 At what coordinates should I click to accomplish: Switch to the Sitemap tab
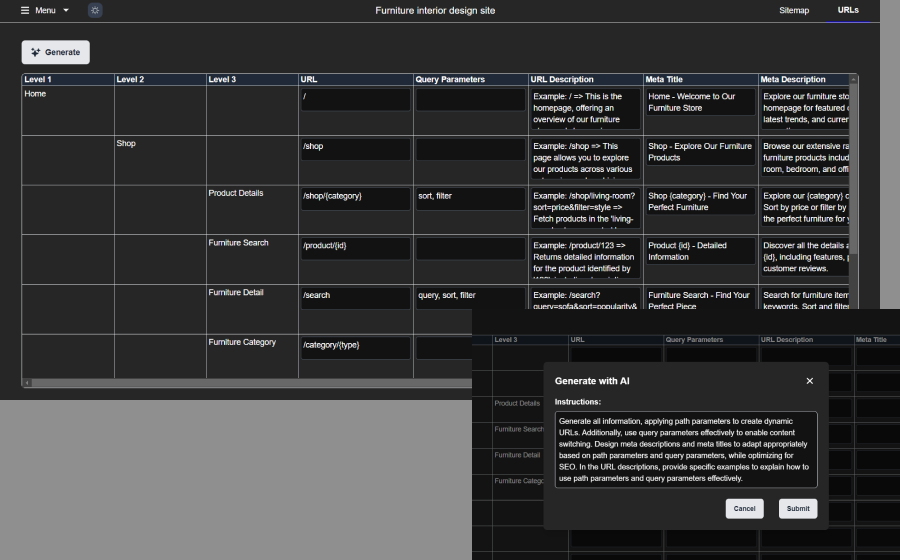(794, 10)
